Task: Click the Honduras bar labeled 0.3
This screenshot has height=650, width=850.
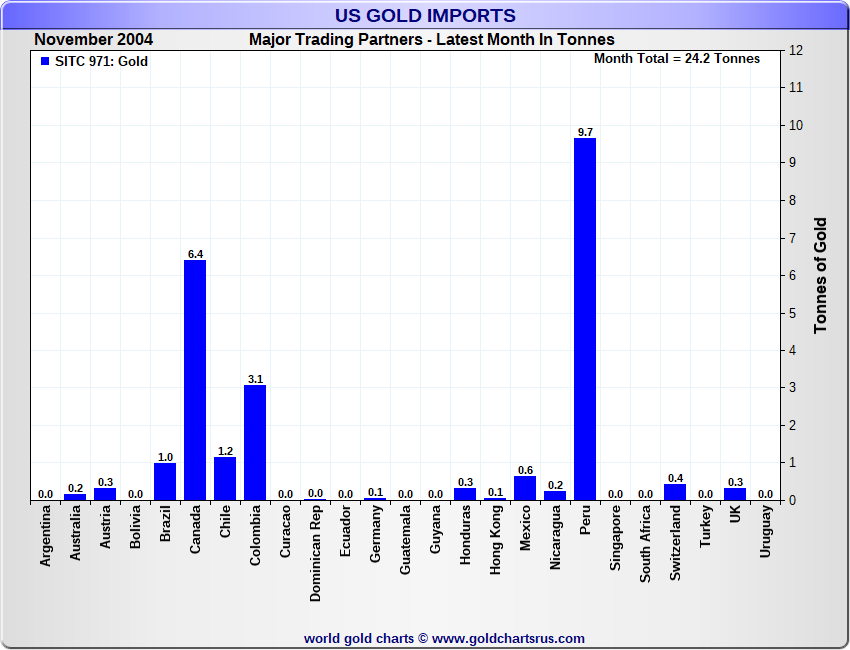Action: coord(465,494)
